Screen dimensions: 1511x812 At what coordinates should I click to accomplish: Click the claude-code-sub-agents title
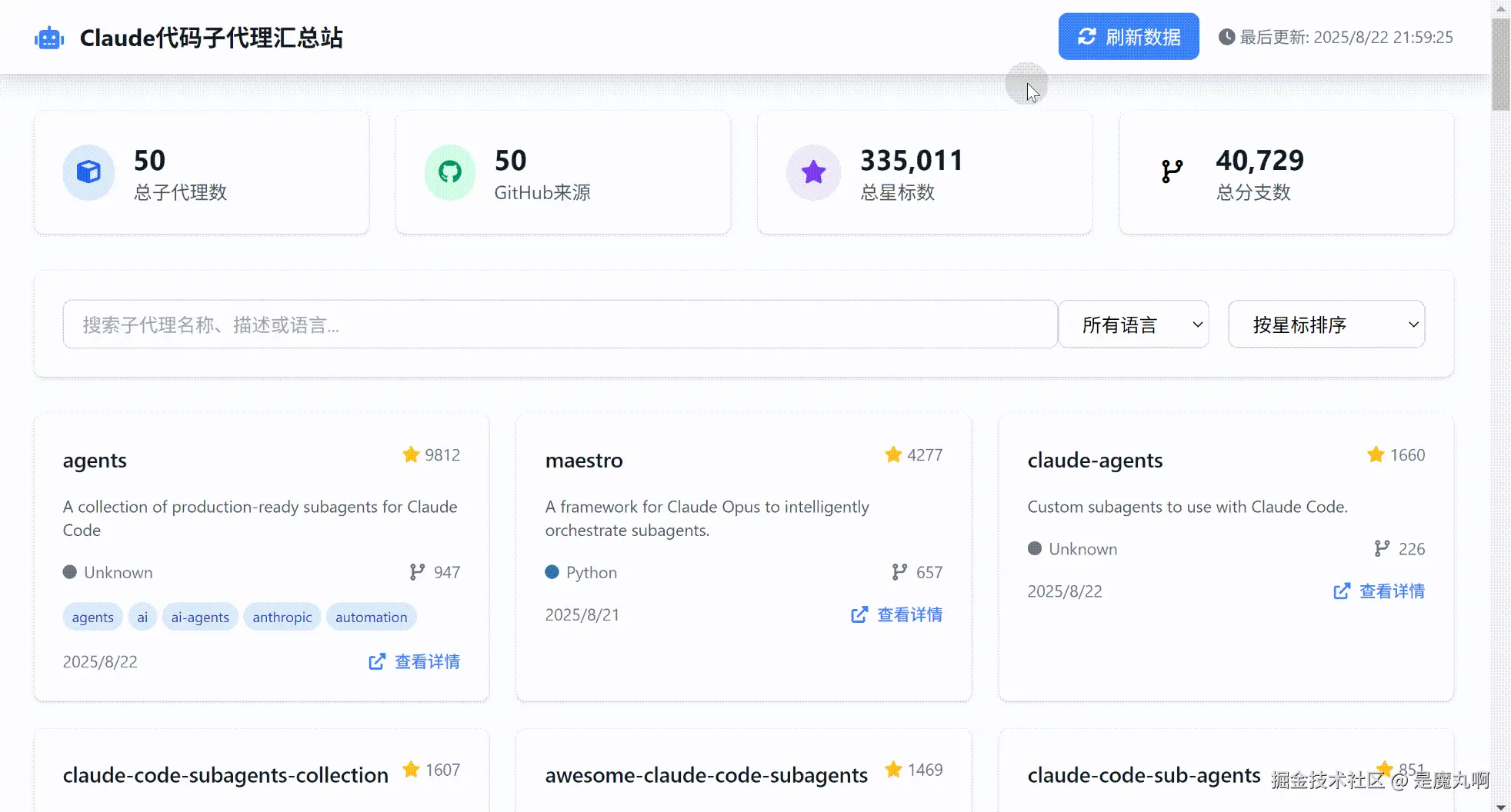click(x=1144, y=775)
